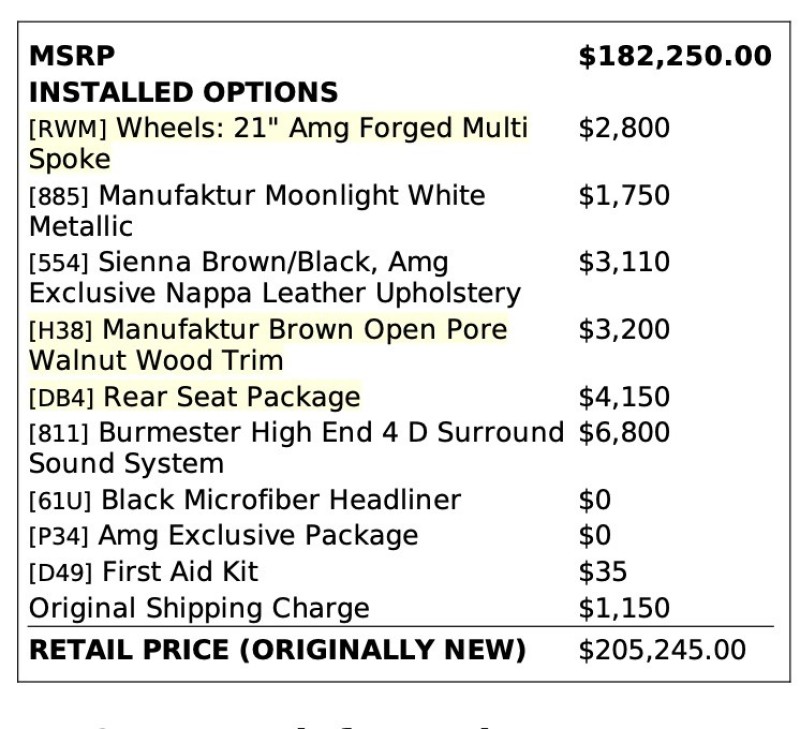Select Manufaktur Moonlight White Metallic option
This screenshot has height=729, width=800.
coord(291,195)
